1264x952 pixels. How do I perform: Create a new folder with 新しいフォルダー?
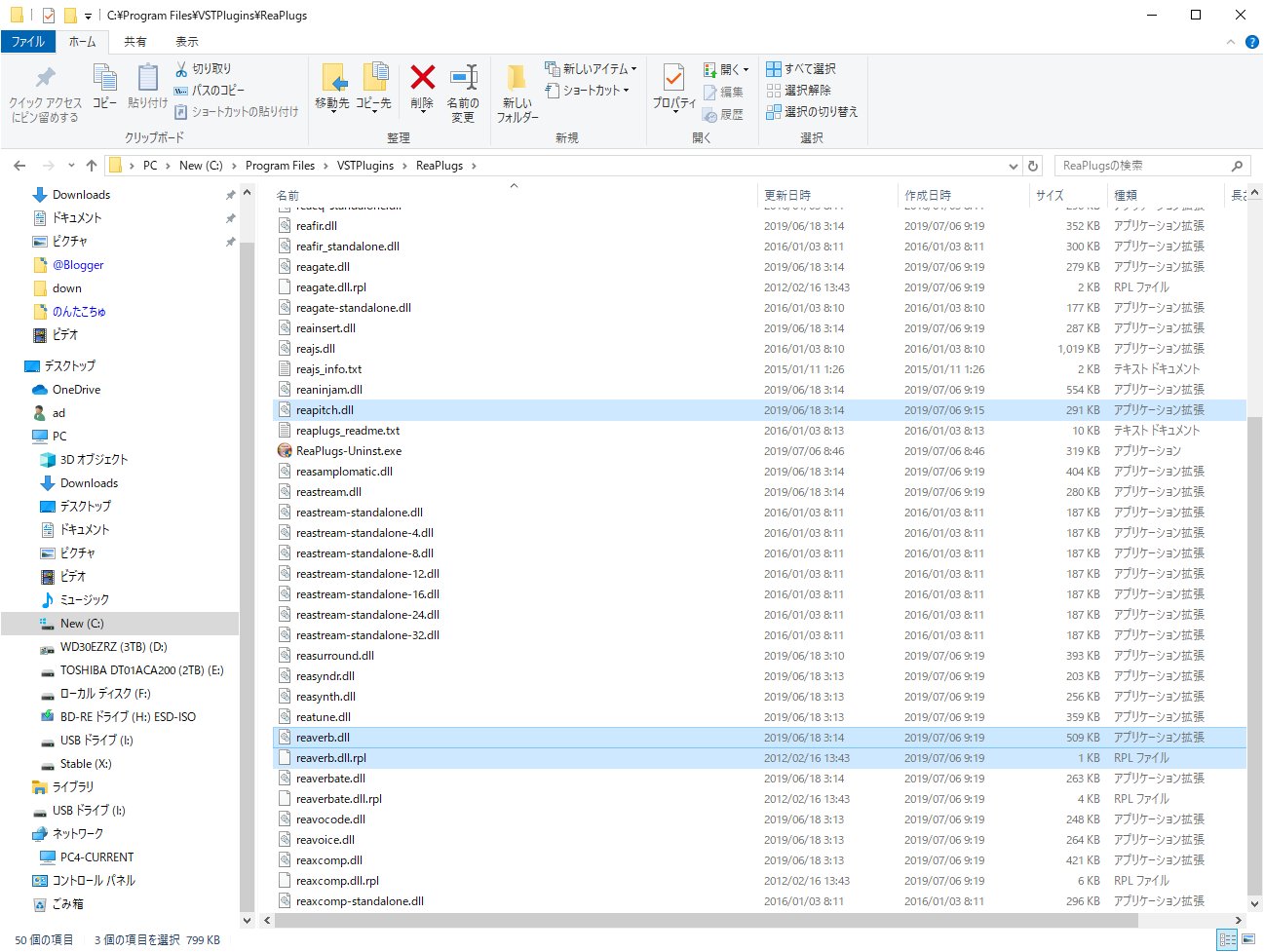(x=517, y=93)
